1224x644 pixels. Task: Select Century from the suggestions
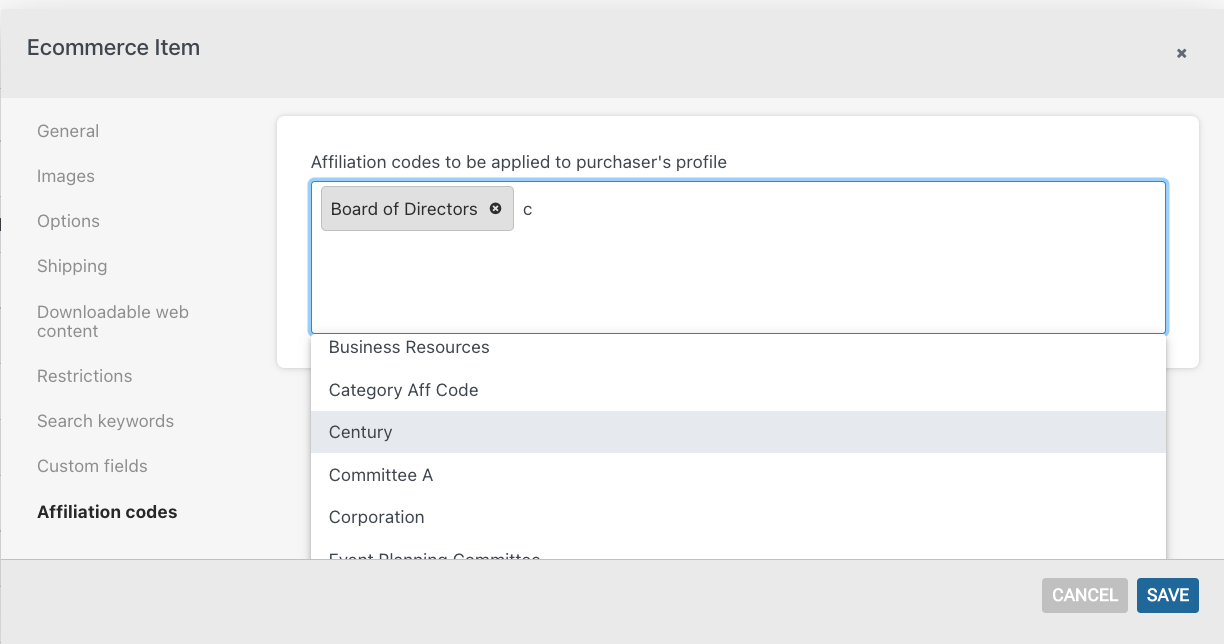click(x=738, y=432)
